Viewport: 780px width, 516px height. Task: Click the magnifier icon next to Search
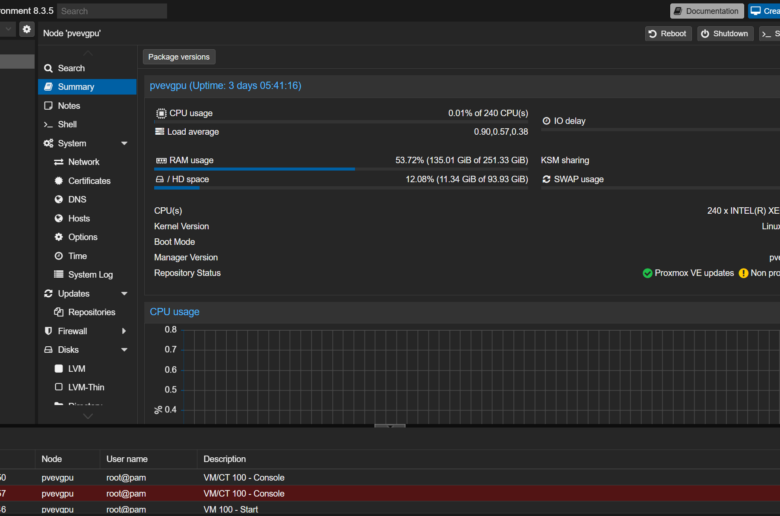(48, 68)
